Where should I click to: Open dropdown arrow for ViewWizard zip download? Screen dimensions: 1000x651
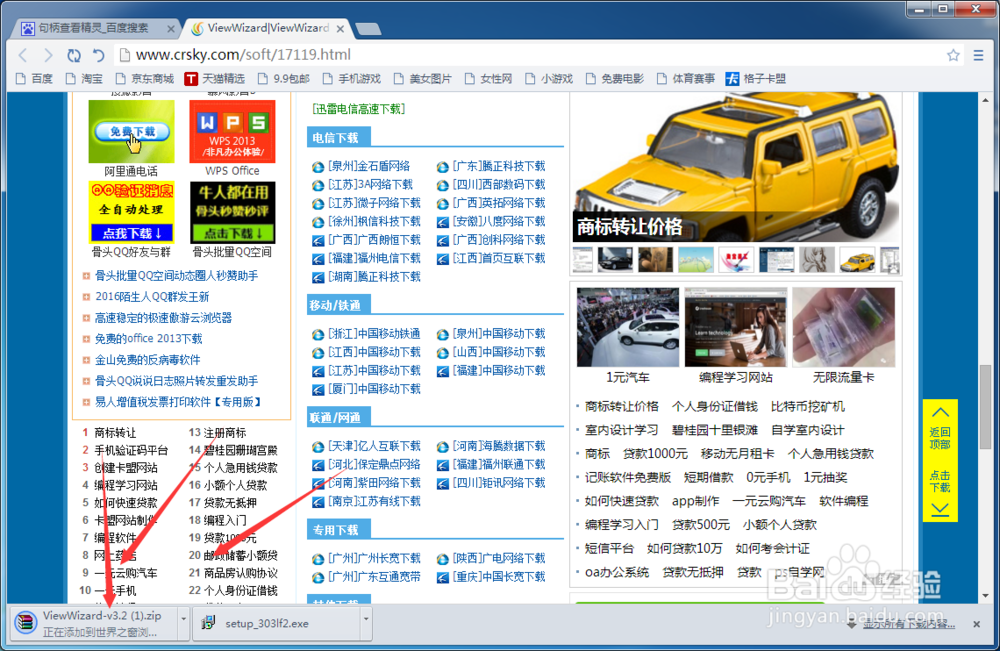[x=184, y=618]
